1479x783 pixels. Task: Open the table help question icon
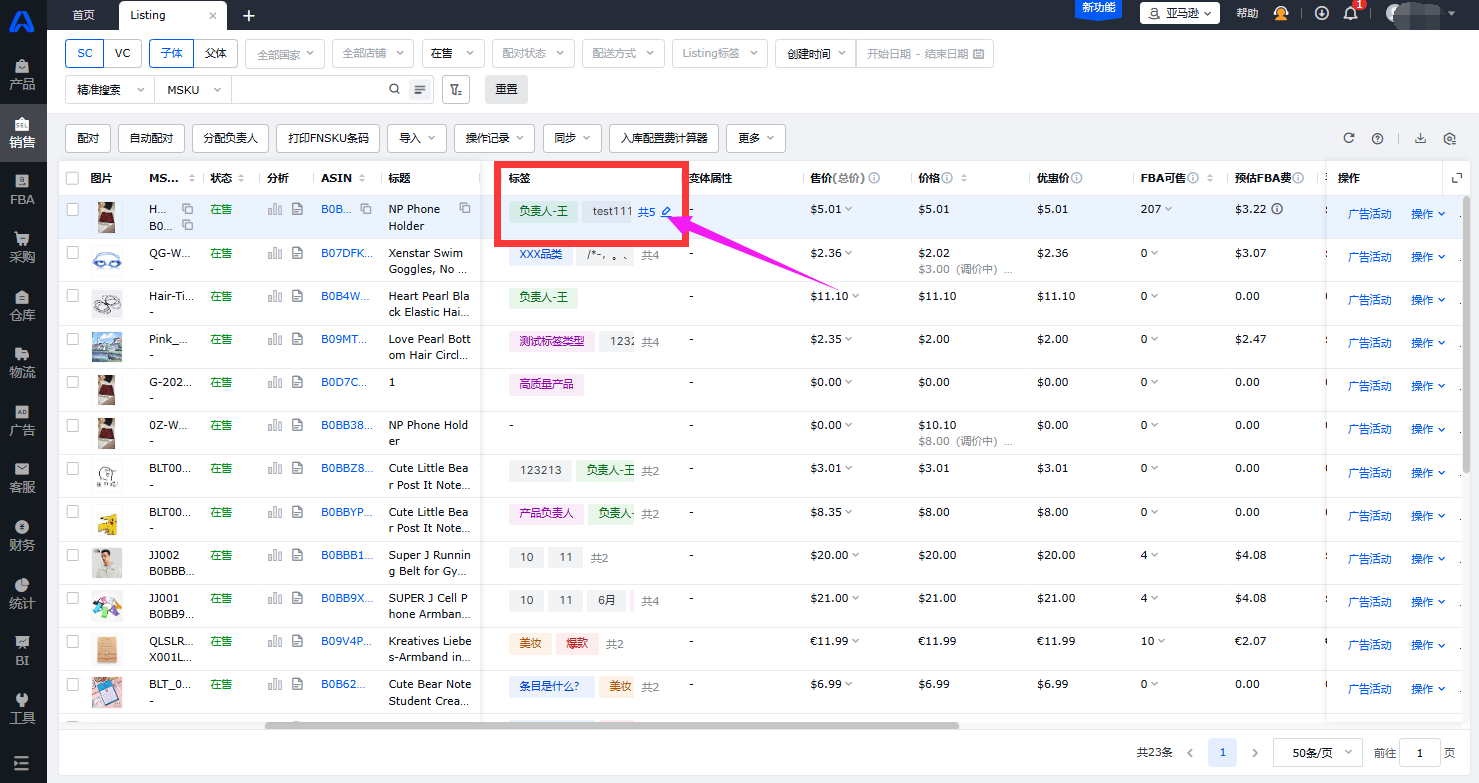click(1377, 138)
